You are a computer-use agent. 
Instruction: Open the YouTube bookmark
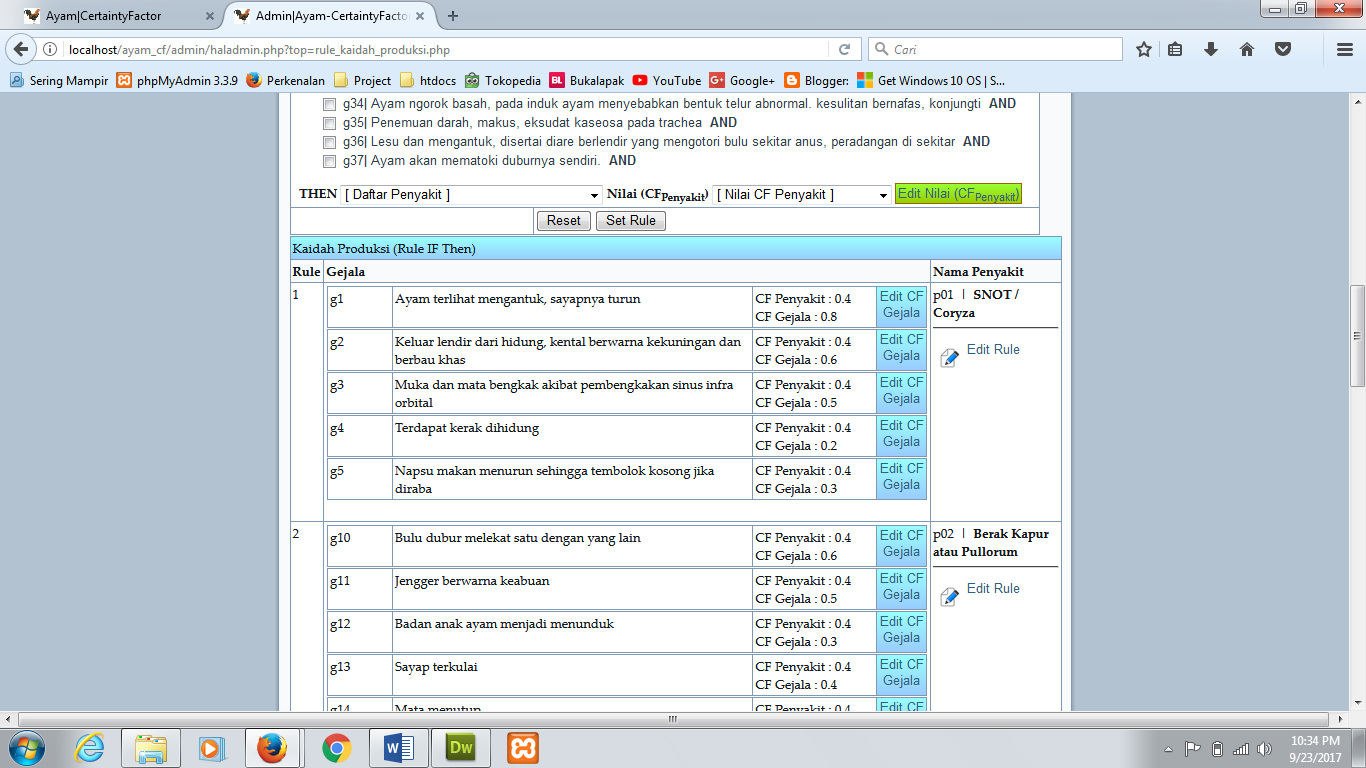pyautogui.click(x=667, y=81)
